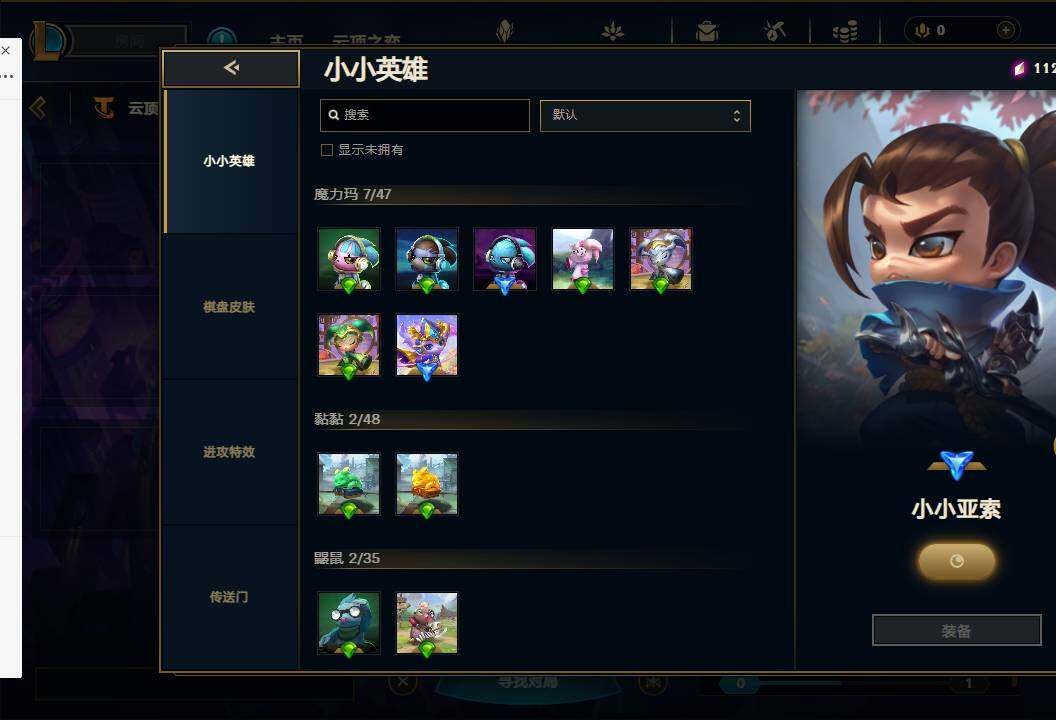Switch to the 进攻特效 tab
Viewport: 1056px width, 720px height.
(x=230, y=452)
